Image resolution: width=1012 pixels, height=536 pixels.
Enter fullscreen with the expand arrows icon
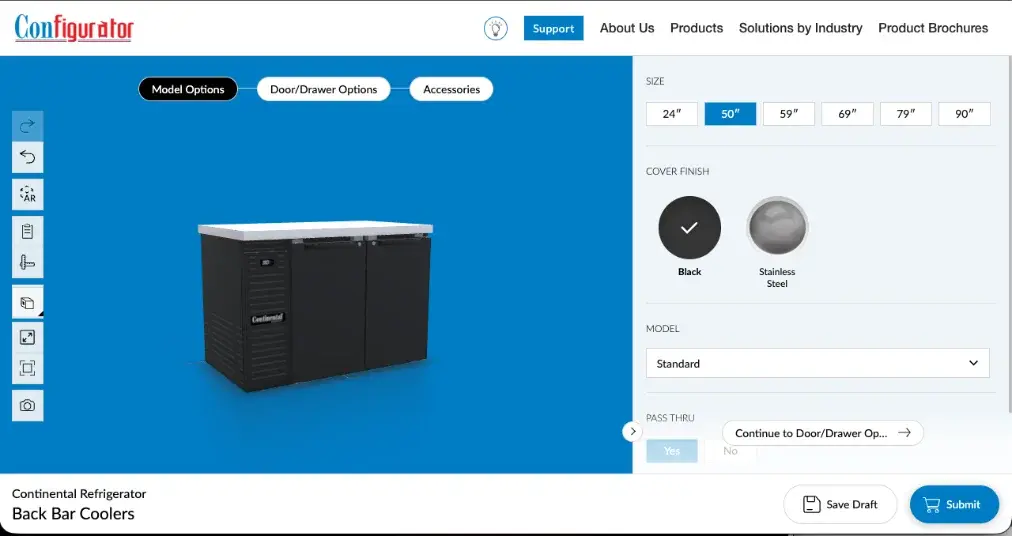28,337
